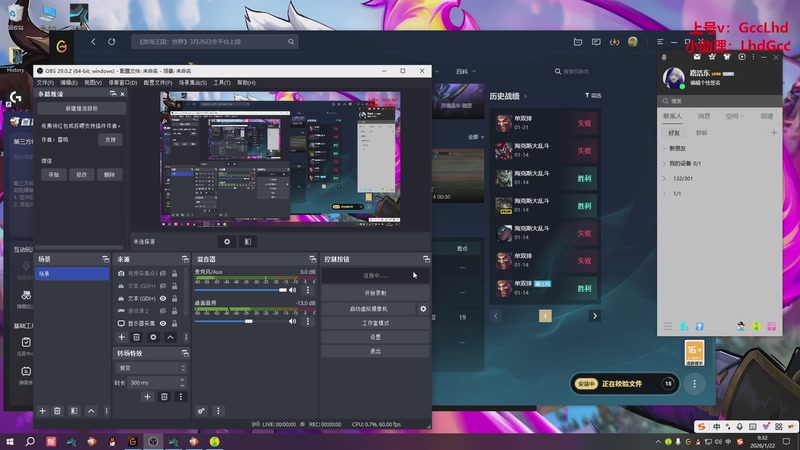This screenshot has width=800, height=450.
Task: Configure virtual camera with the gear icon
Action: point(423,309)
